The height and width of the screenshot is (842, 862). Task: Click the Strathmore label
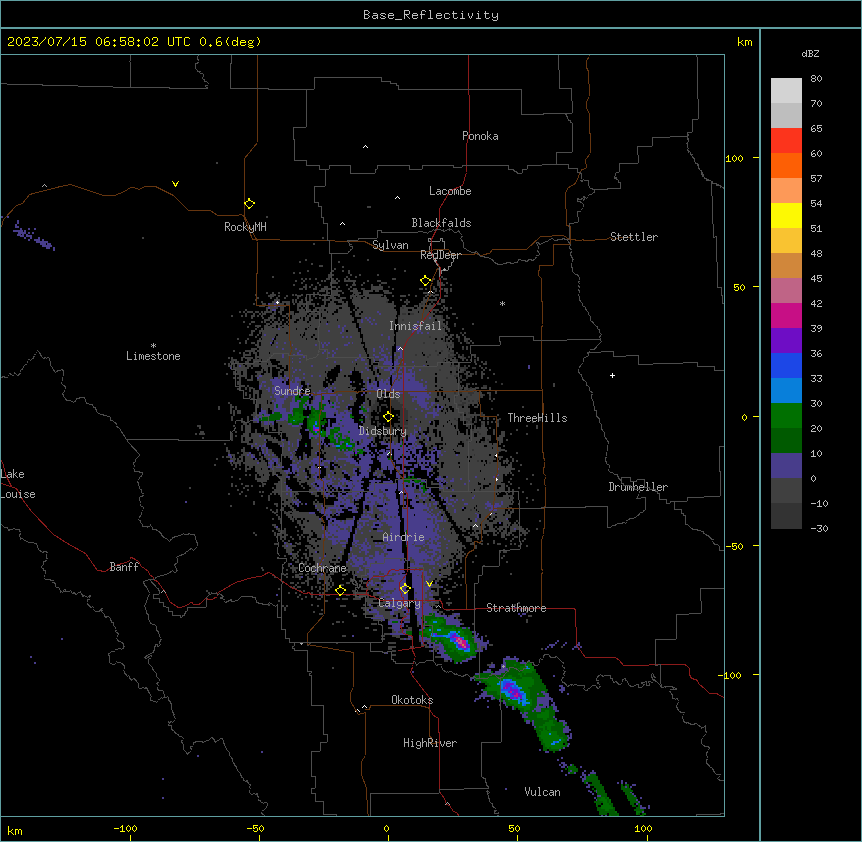[516, 608]
